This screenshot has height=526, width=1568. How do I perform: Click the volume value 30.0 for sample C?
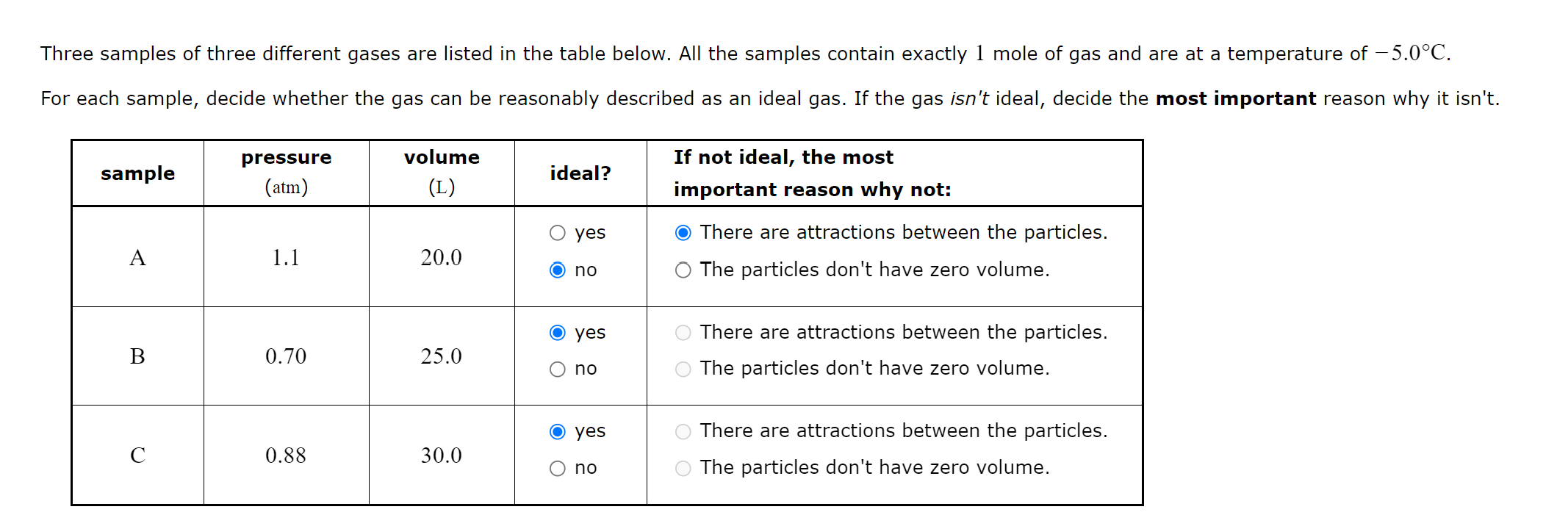click(x=441, y=455)
